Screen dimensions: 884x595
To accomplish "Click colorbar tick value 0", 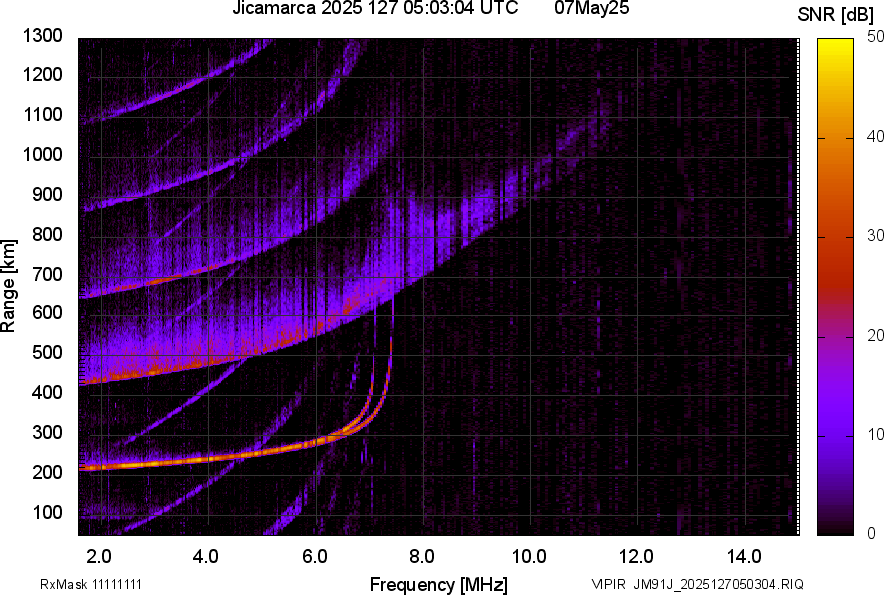I will tap(872, 533).
